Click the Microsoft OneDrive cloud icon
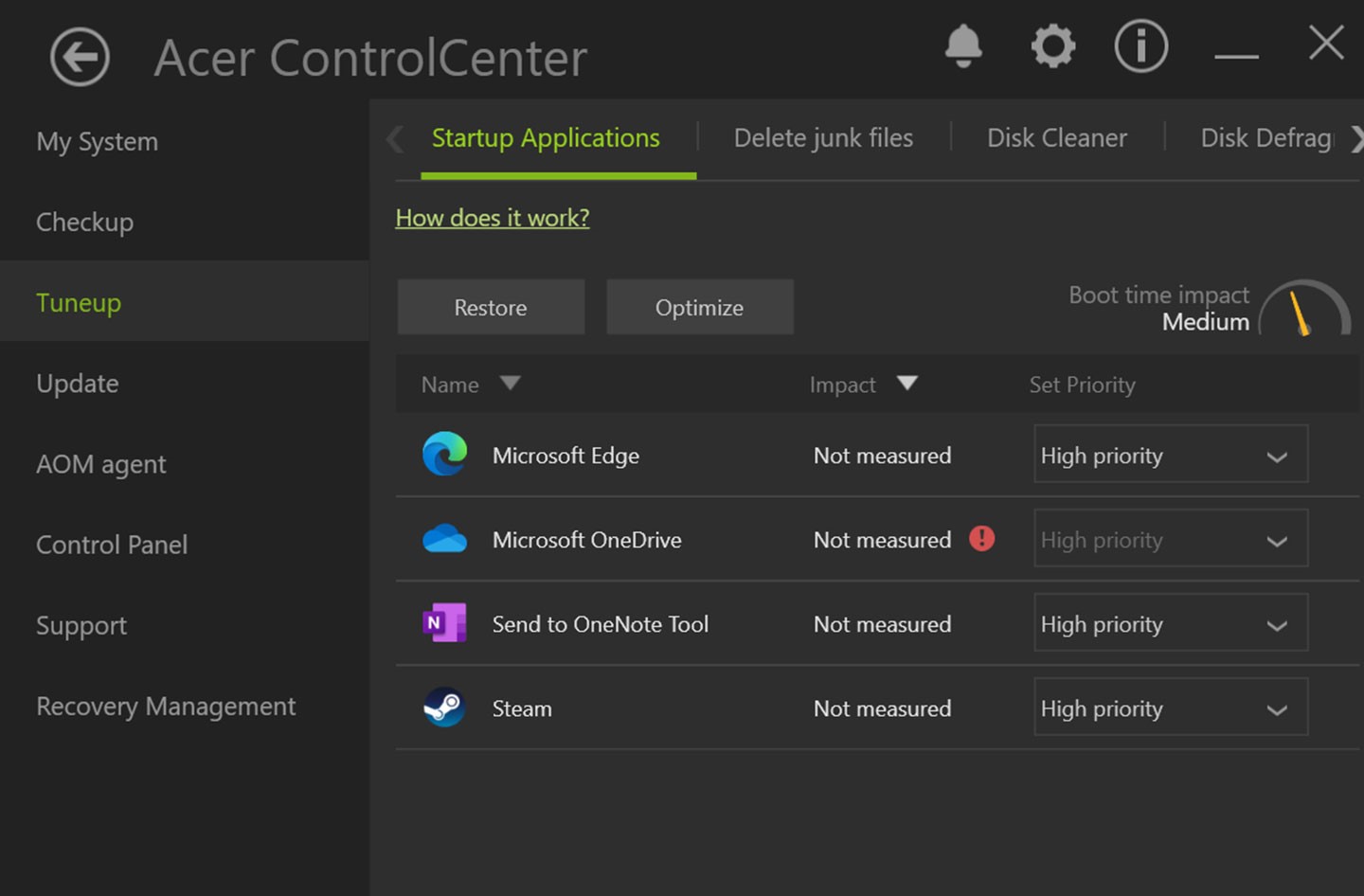 coord(444,539)
